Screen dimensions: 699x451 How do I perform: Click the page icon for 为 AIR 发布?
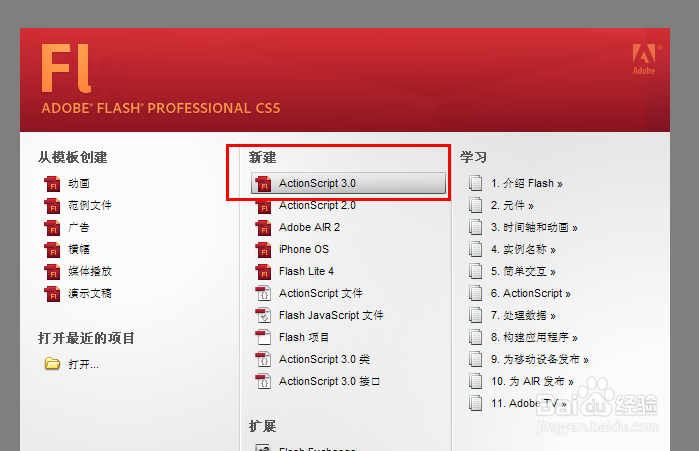click(x=476, y=381)
